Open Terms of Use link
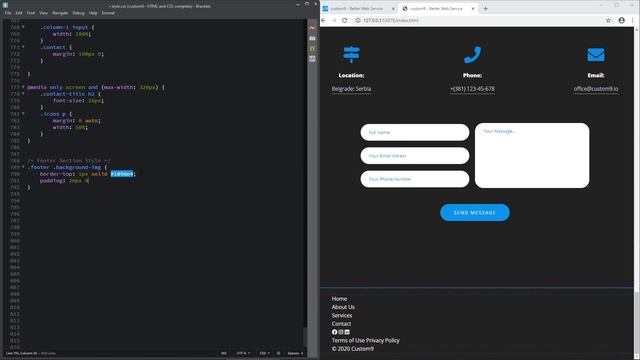 348,340
